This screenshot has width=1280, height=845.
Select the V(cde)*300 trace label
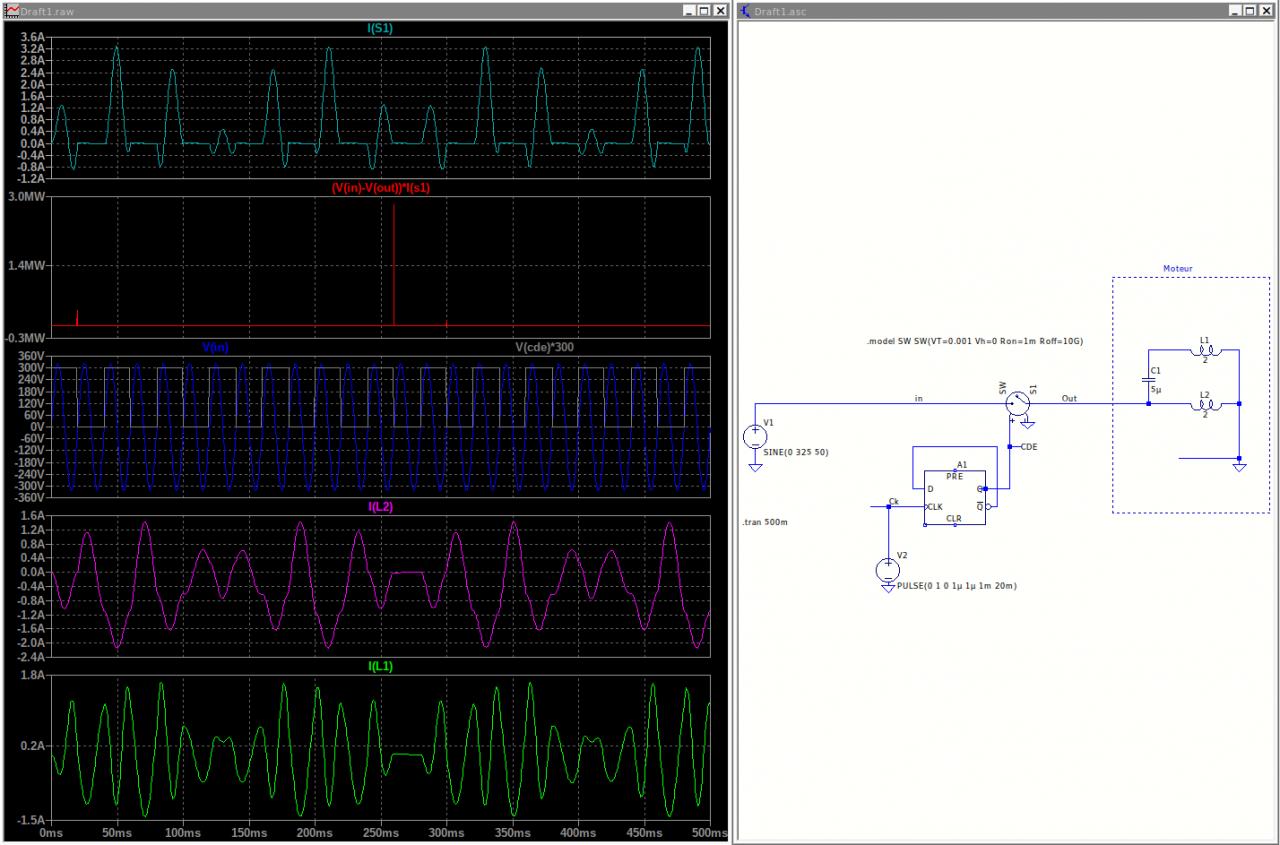click(x=544, y=347)
